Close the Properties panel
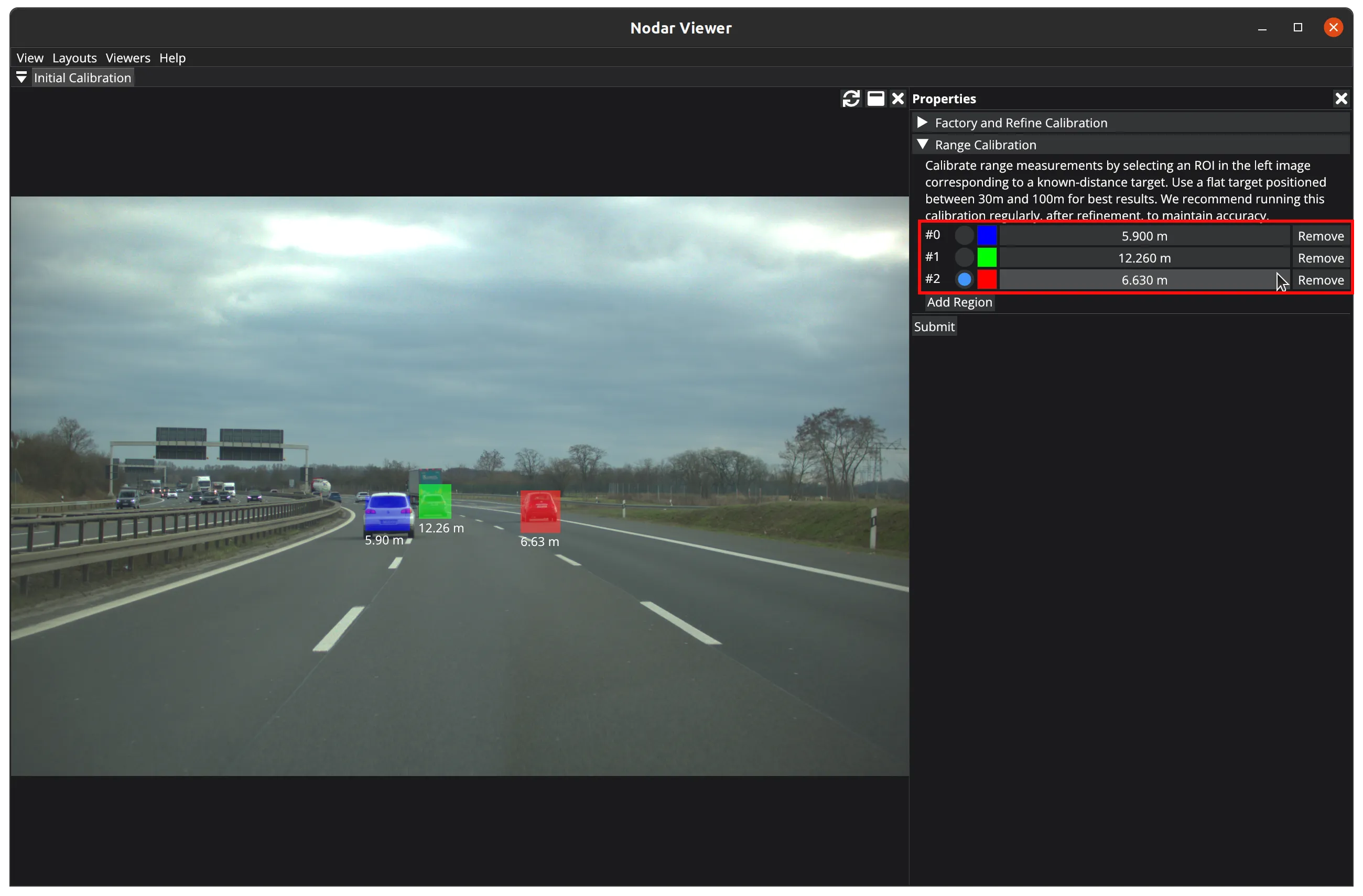 tap(1340, 99)
